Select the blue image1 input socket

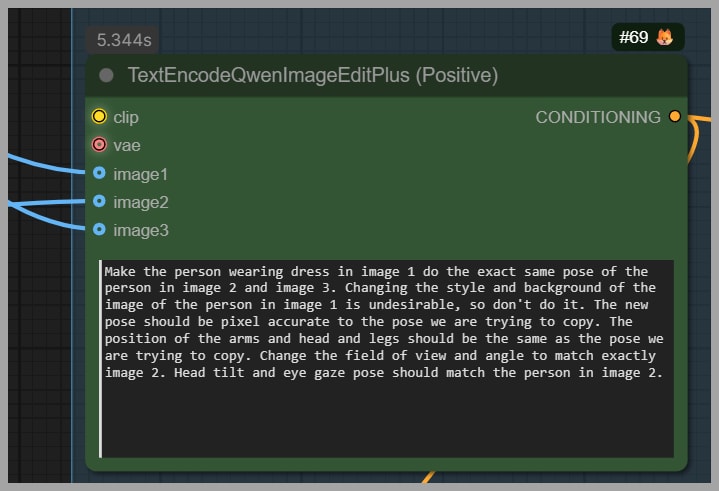pos(99,174)
